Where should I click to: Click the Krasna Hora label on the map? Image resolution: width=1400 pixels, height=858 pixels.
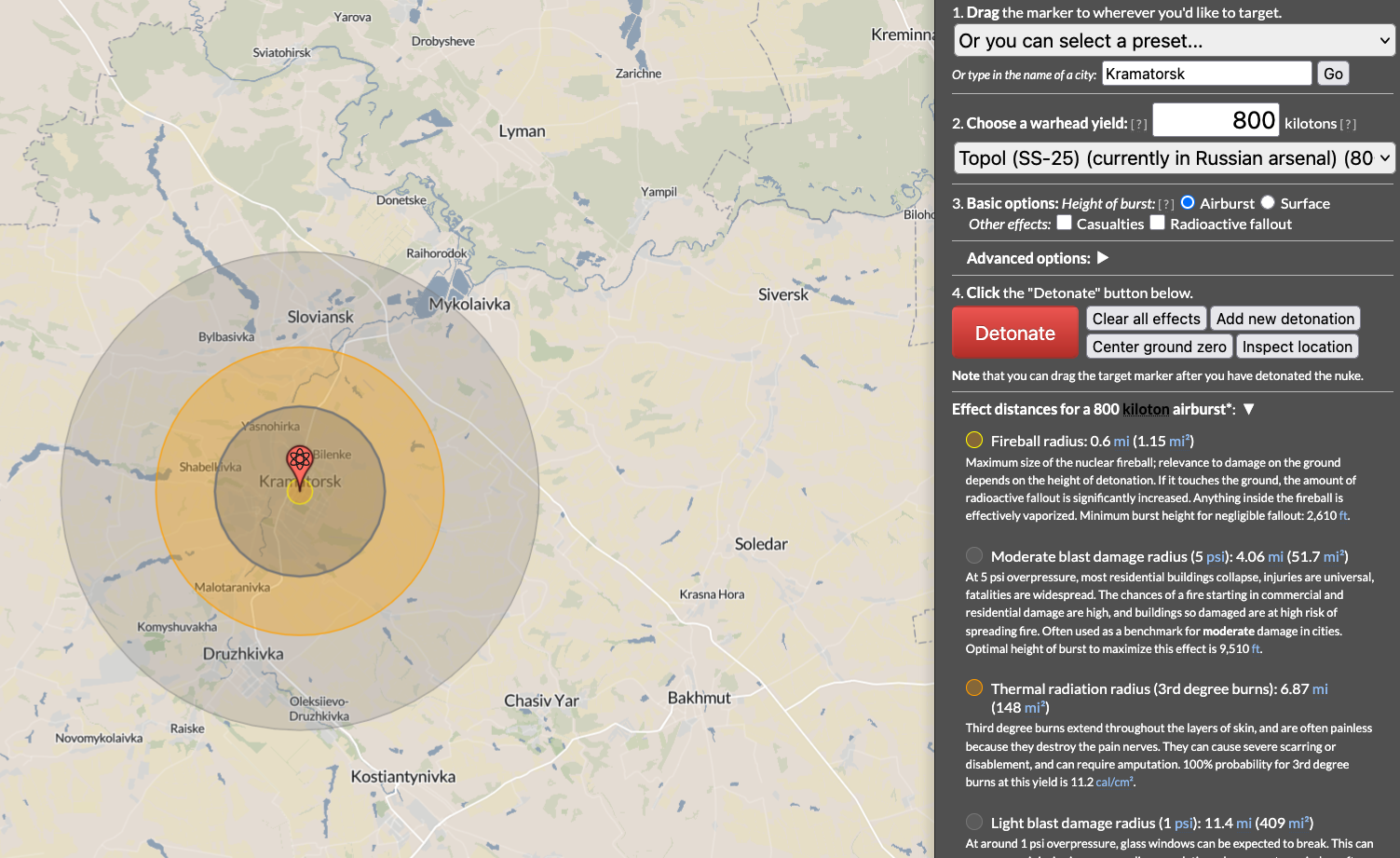pyautogui.click(x=712, y=594)
